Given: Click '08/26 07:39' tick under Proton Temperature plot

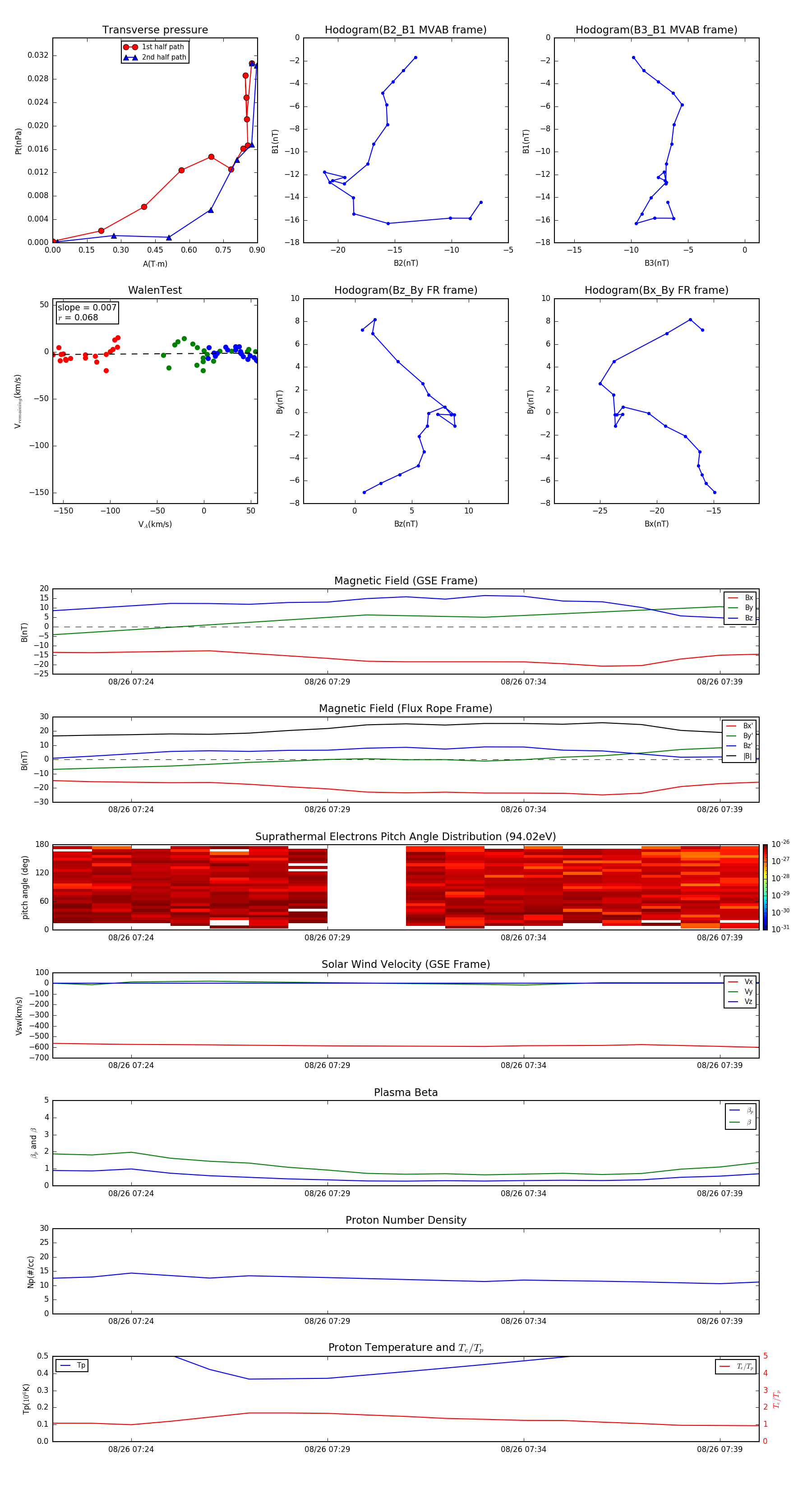Looking at the screenshot, I should click(x=720, y=1450).
